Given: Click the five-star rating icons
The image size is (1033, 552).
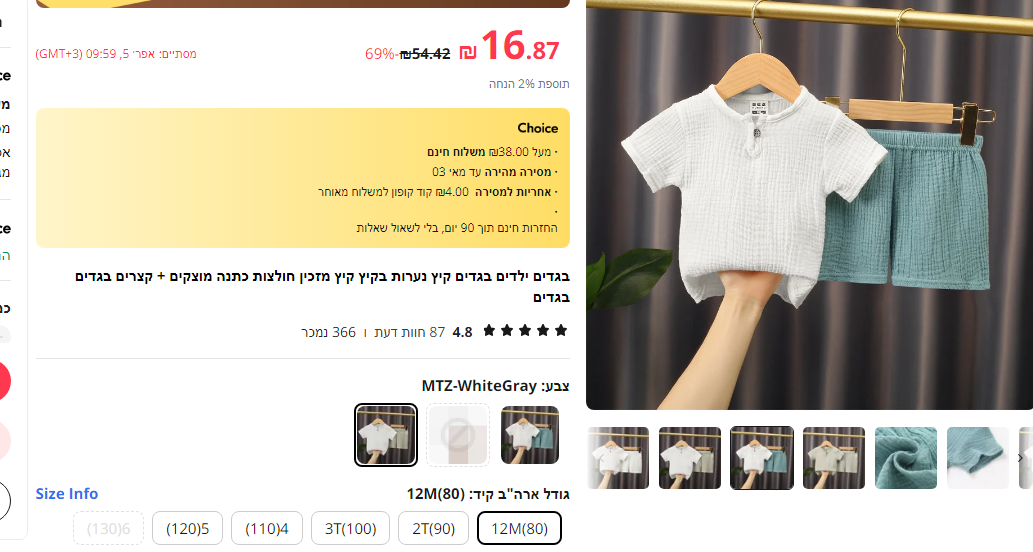Looking at the screenshot, I should coord(524,331).
